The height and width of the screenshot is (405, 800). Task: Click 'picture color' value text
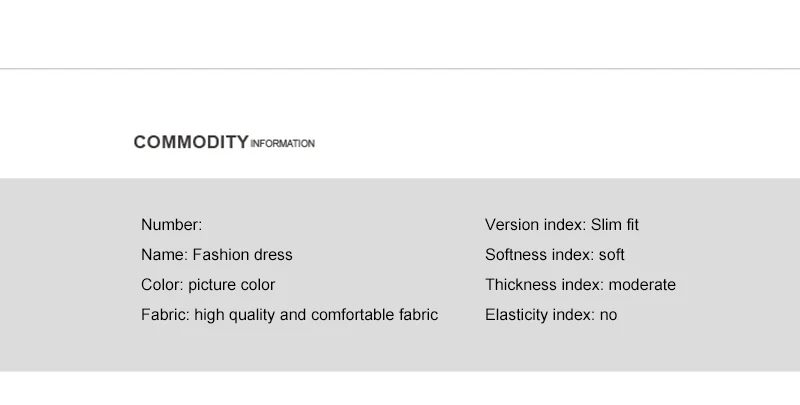pos(232,285)
